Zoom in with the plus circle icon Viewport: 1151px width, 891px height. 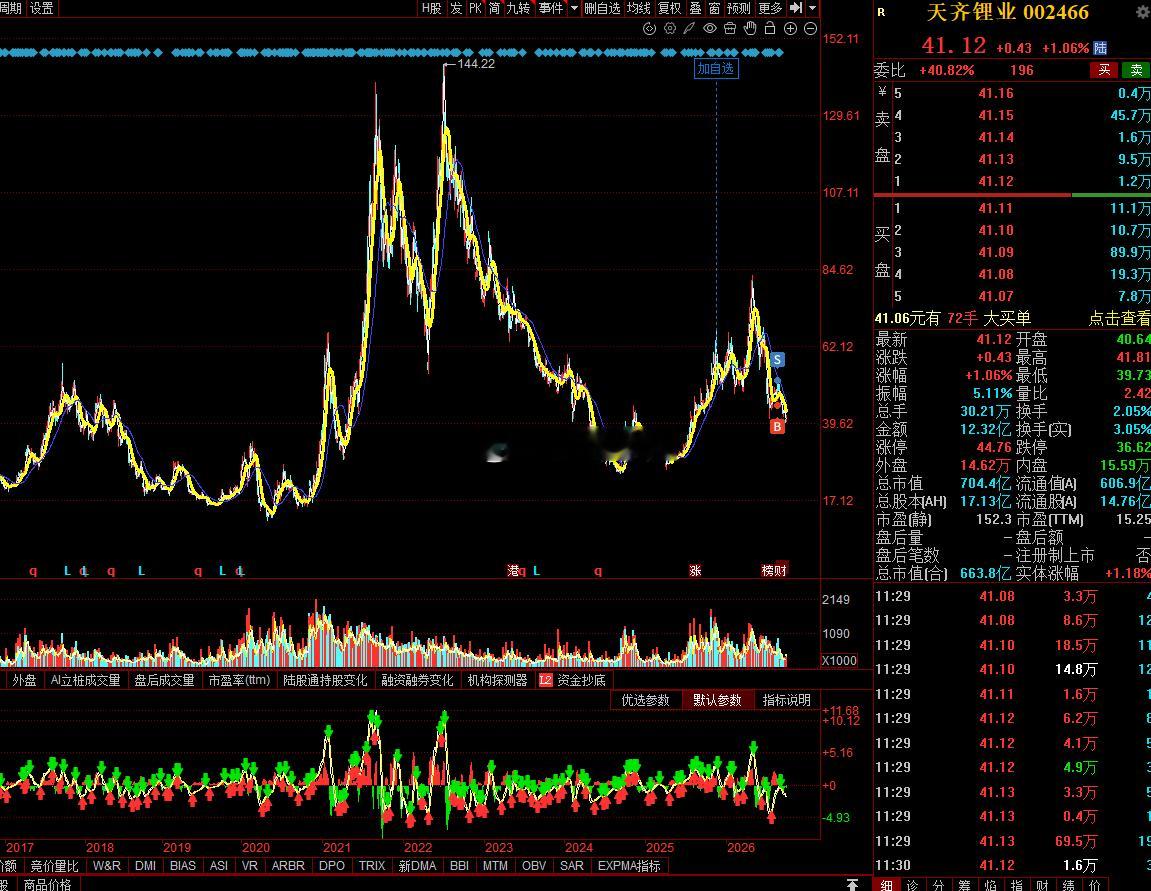click(790, 29)
